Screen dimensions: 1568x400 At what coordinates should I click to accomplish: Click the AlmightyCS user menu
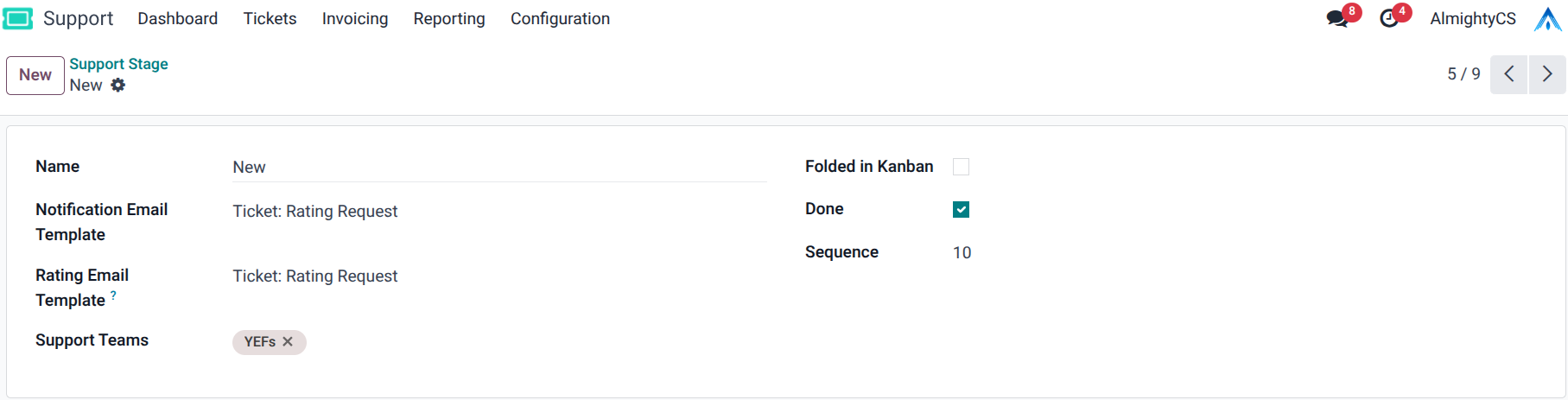coord(1472,18)
